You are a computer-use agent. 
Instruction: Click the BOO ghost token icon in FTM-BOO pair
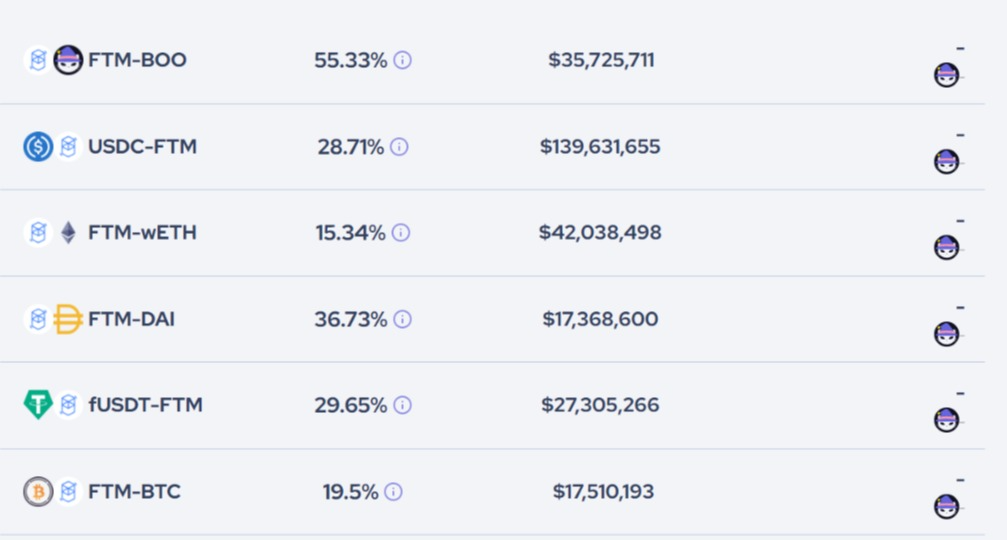[x=67, y=60]
